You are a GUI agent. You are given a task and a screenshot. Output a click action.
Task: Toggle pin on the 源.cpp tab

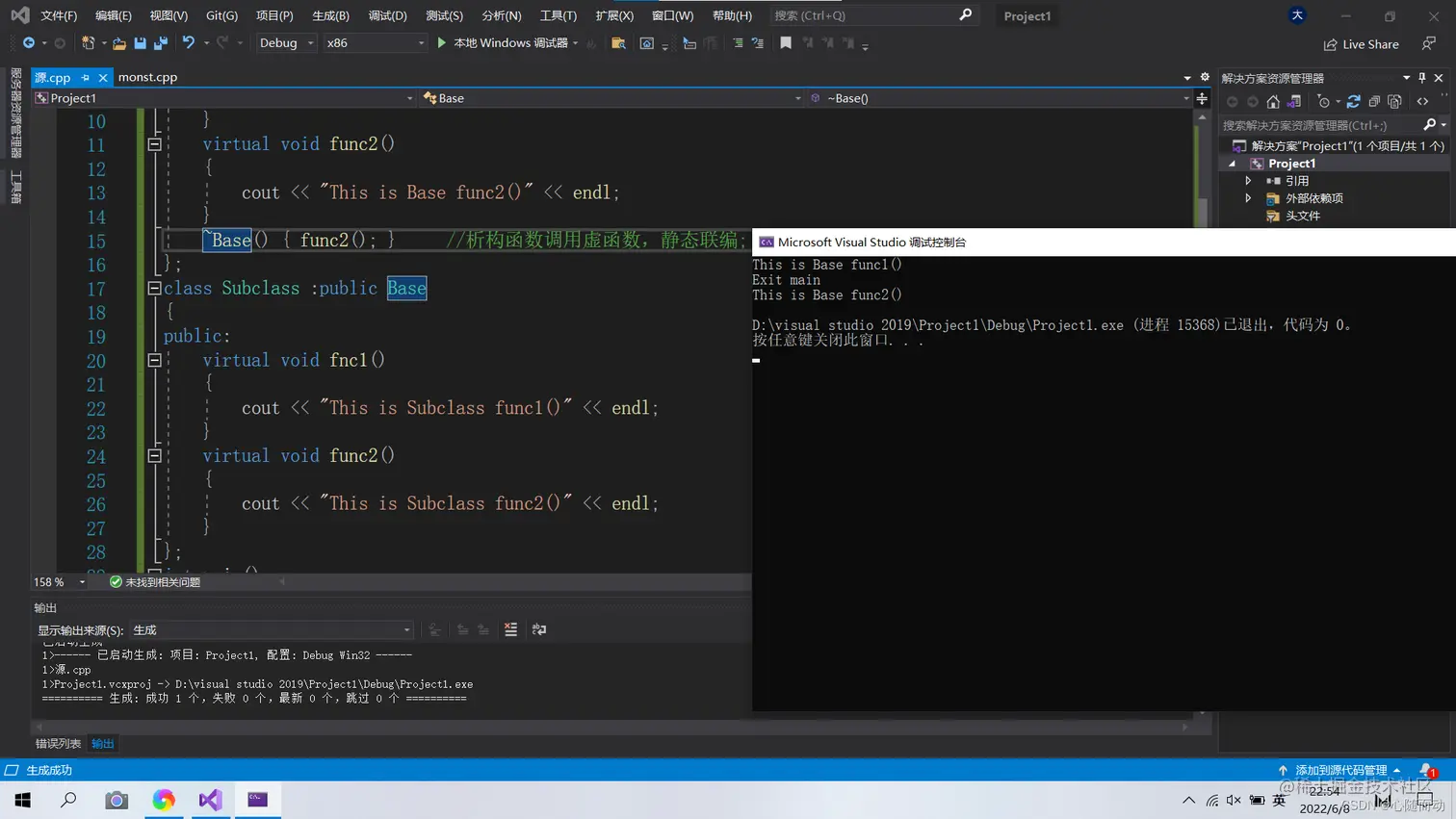click(x=85, y=78)
